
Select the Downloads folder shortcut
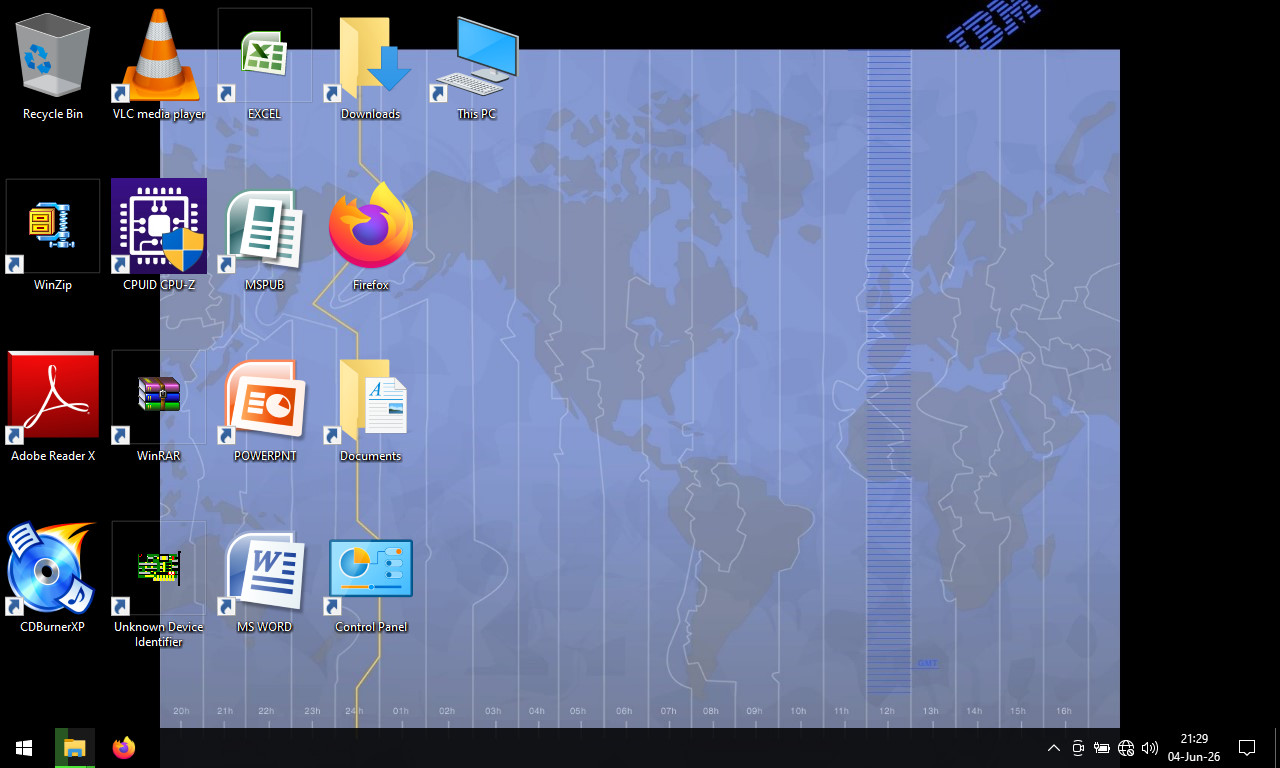(370, 65)
